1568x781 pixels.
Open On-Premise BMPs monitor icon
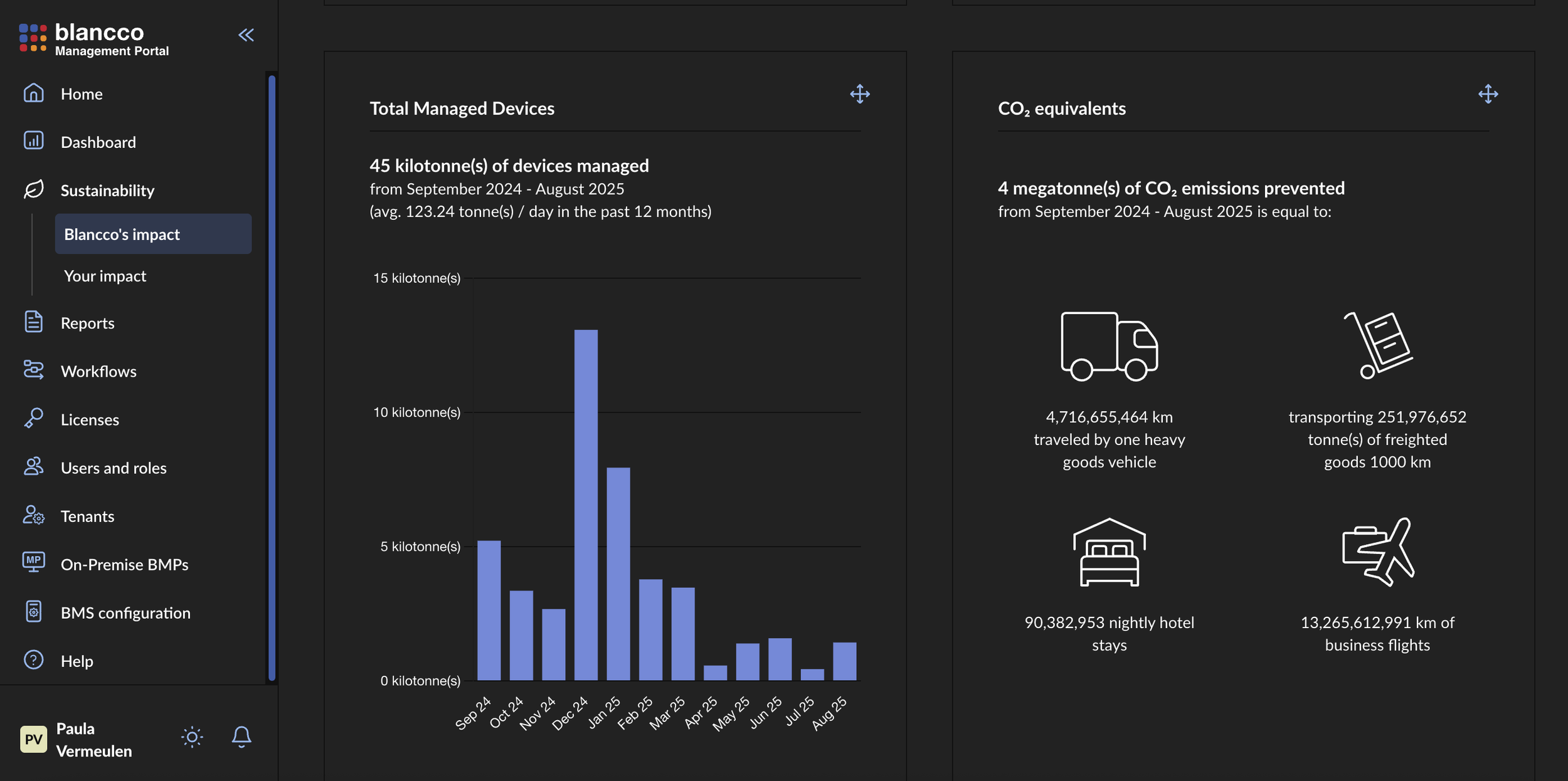click(x=33, y=563)
